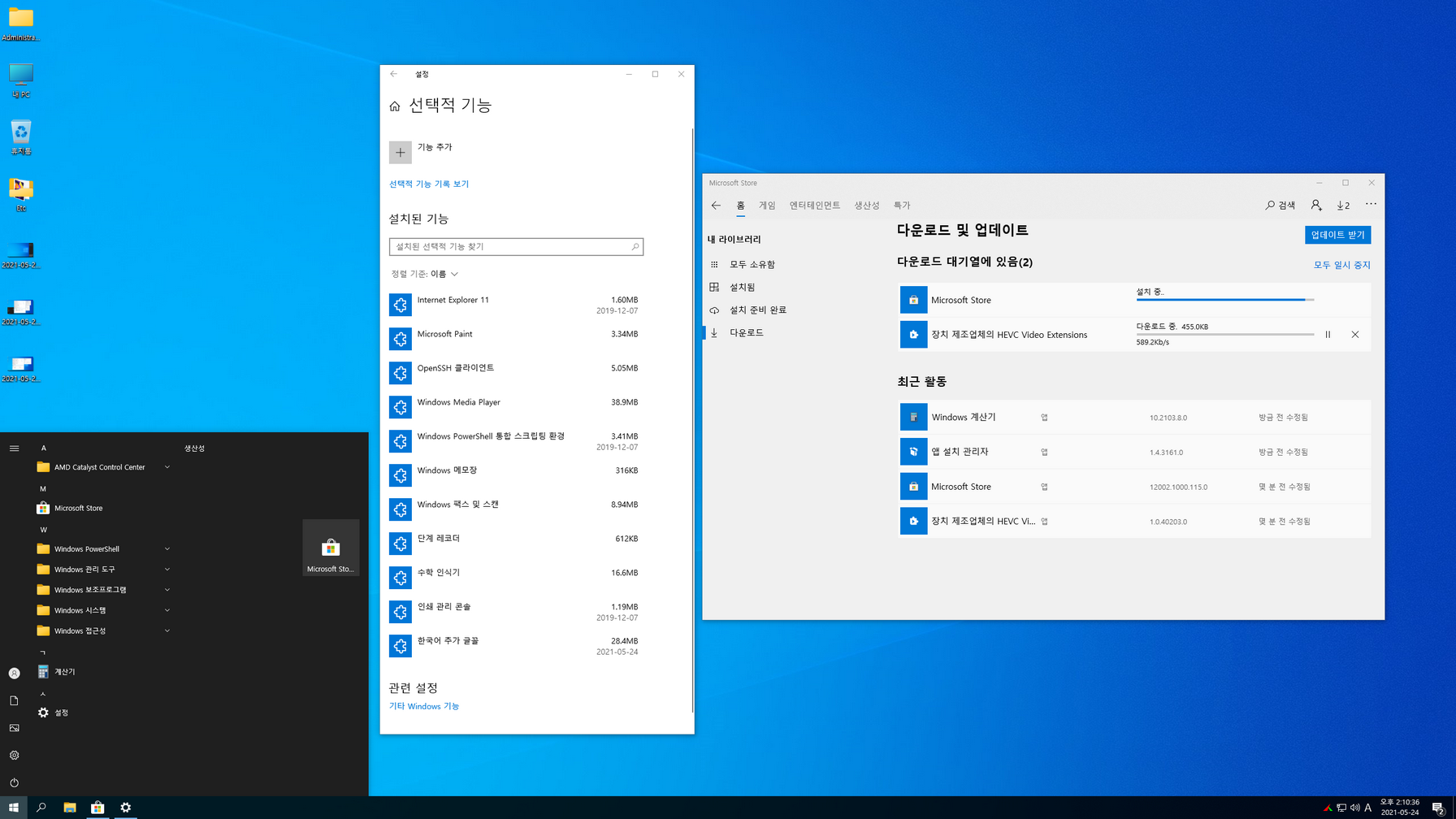Open the 선택적 기능 기록 보기 link

coord(429,184)
